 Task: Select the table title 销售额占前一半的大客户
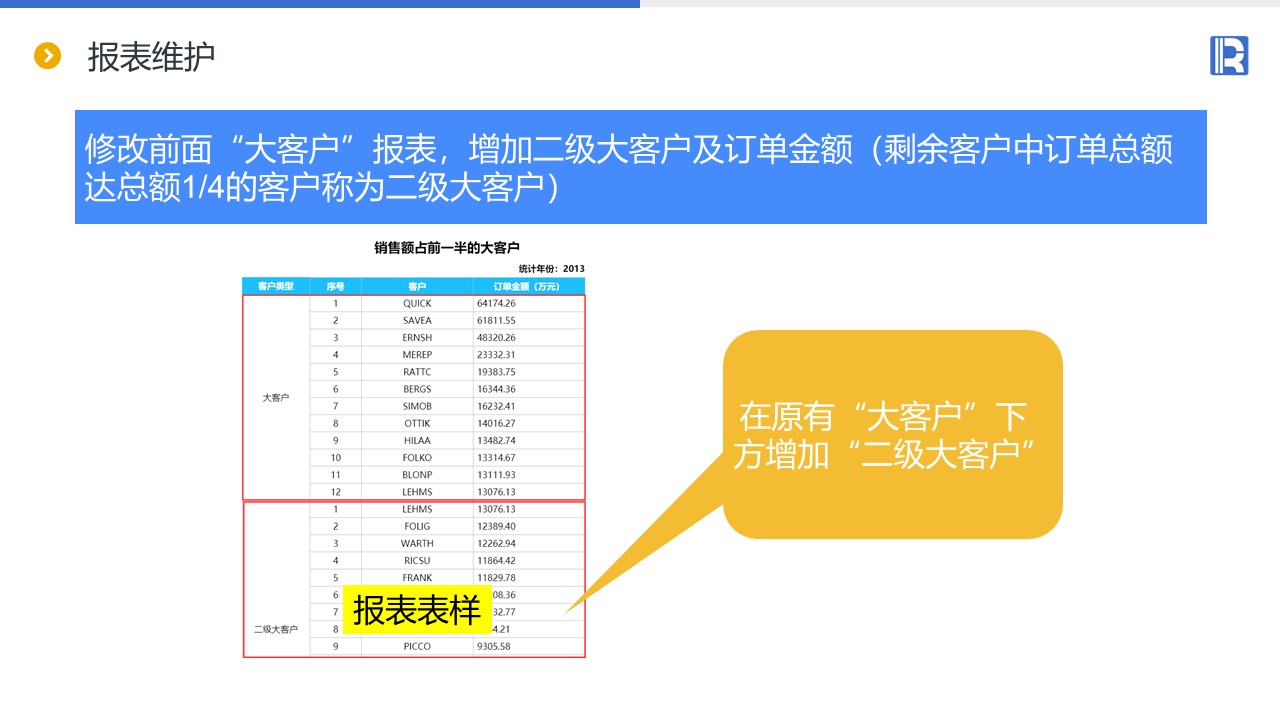447,247
